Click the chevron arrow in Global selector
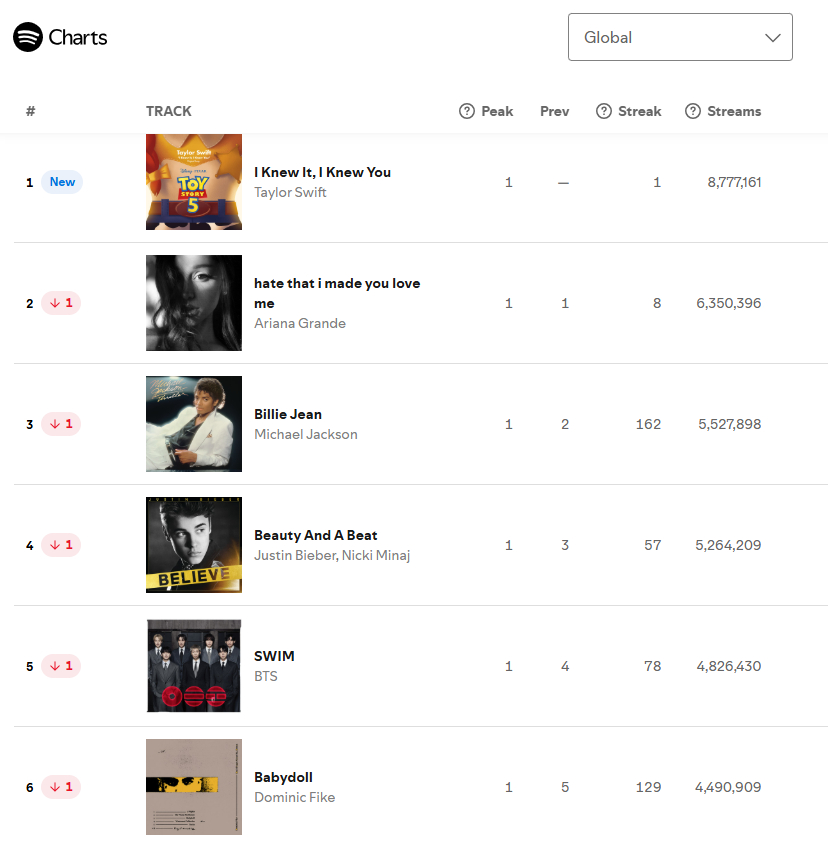This screenshot has width=828, height=845. pos(773,38)
